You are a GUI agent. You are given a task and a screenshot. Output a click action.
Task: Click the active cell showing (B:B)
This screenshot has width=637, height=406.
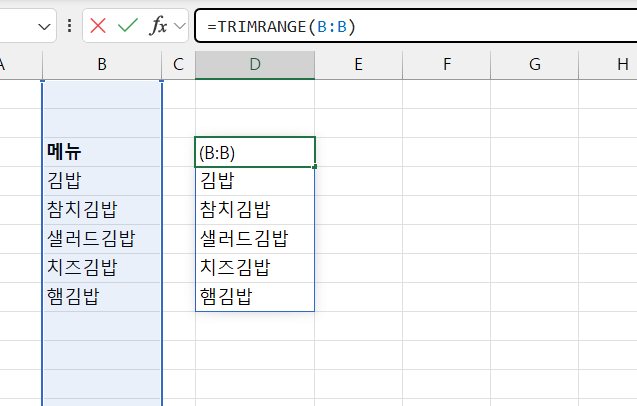(255, 152)
